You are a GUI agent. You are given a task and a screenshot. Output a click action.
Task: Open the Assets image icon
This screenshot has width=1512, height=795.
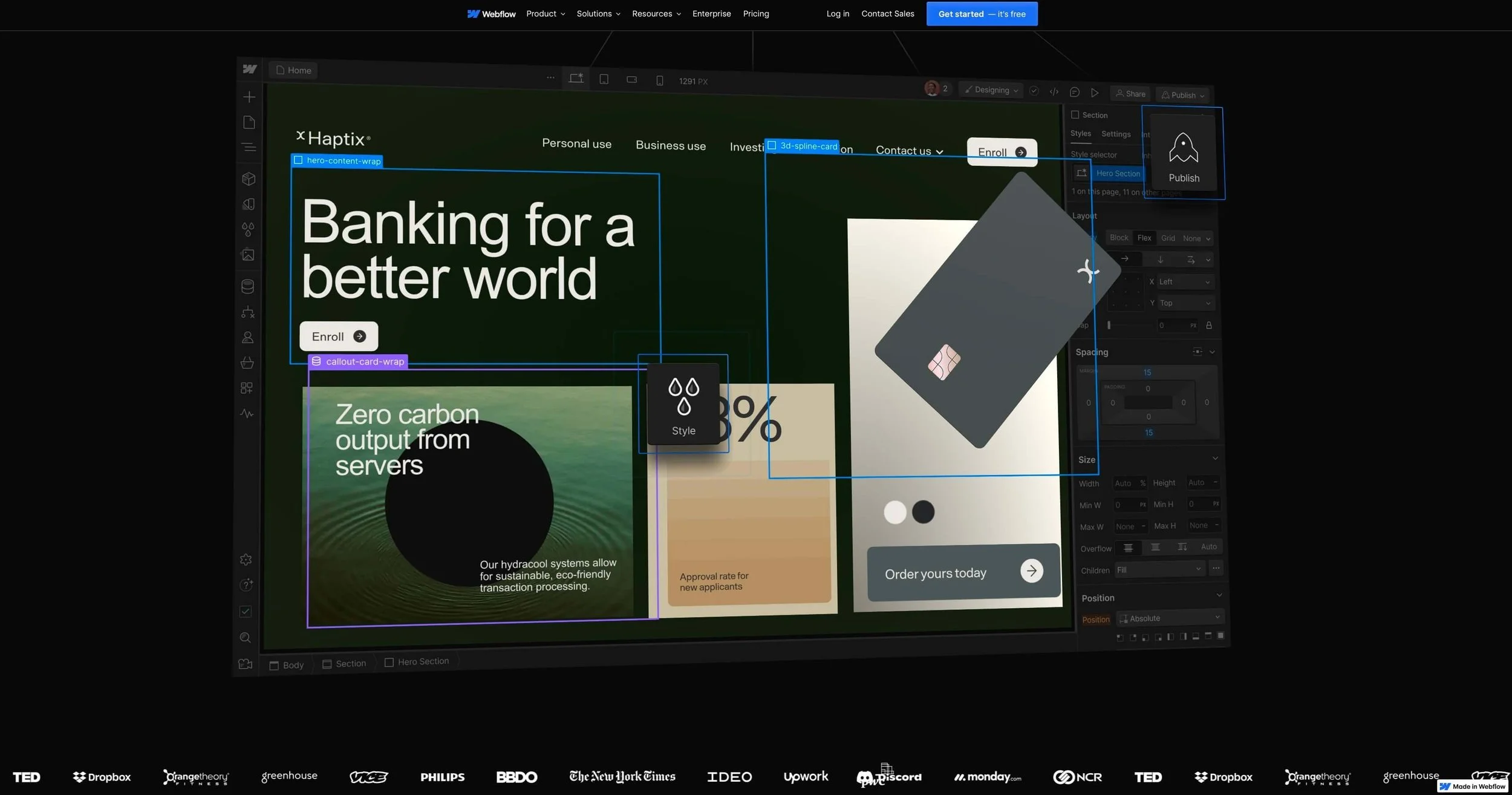tap(248, 255)
